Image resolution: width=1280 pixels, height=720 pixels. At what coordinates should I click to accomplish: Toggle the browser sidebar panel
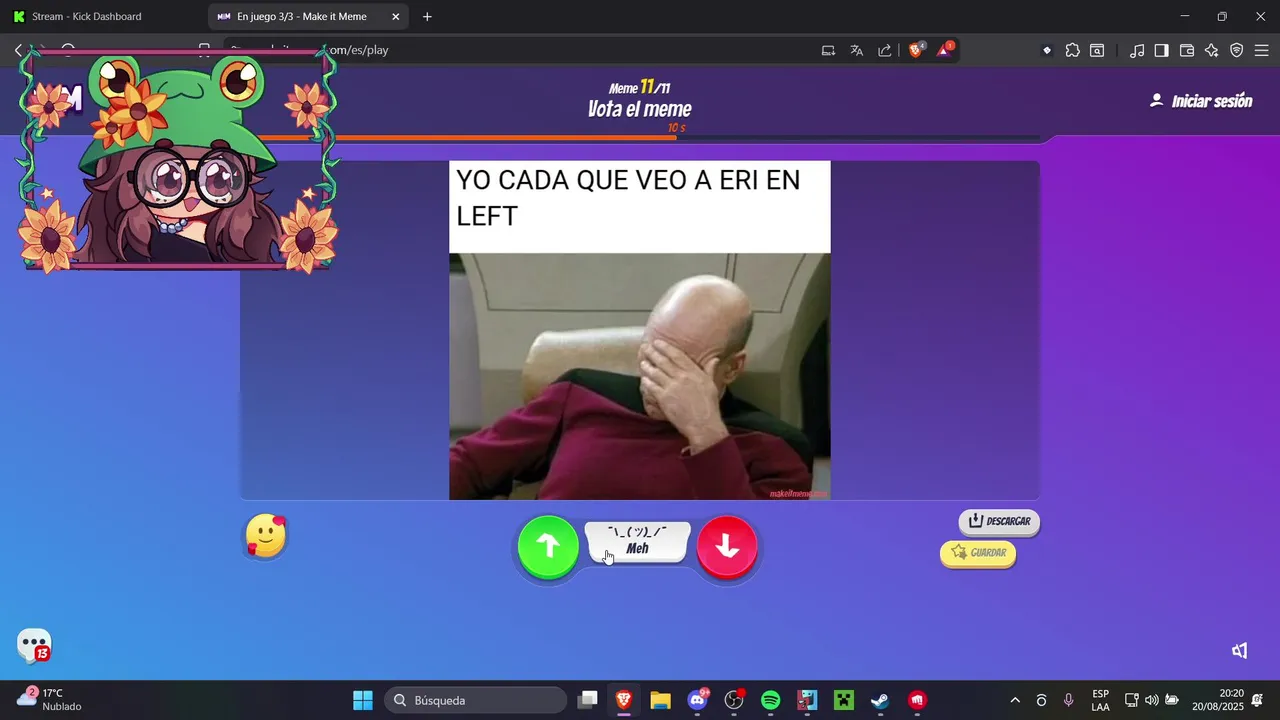(1161, 50)
